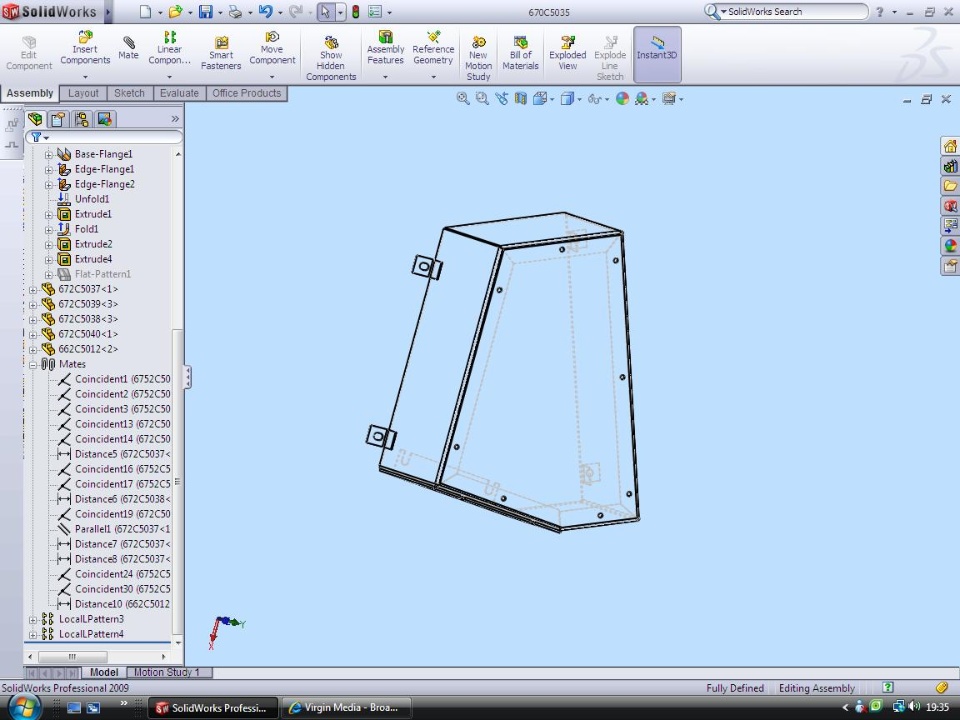960x720 pixels.
Task: Switch to the Office Products tab
Action: pos(247,93)
